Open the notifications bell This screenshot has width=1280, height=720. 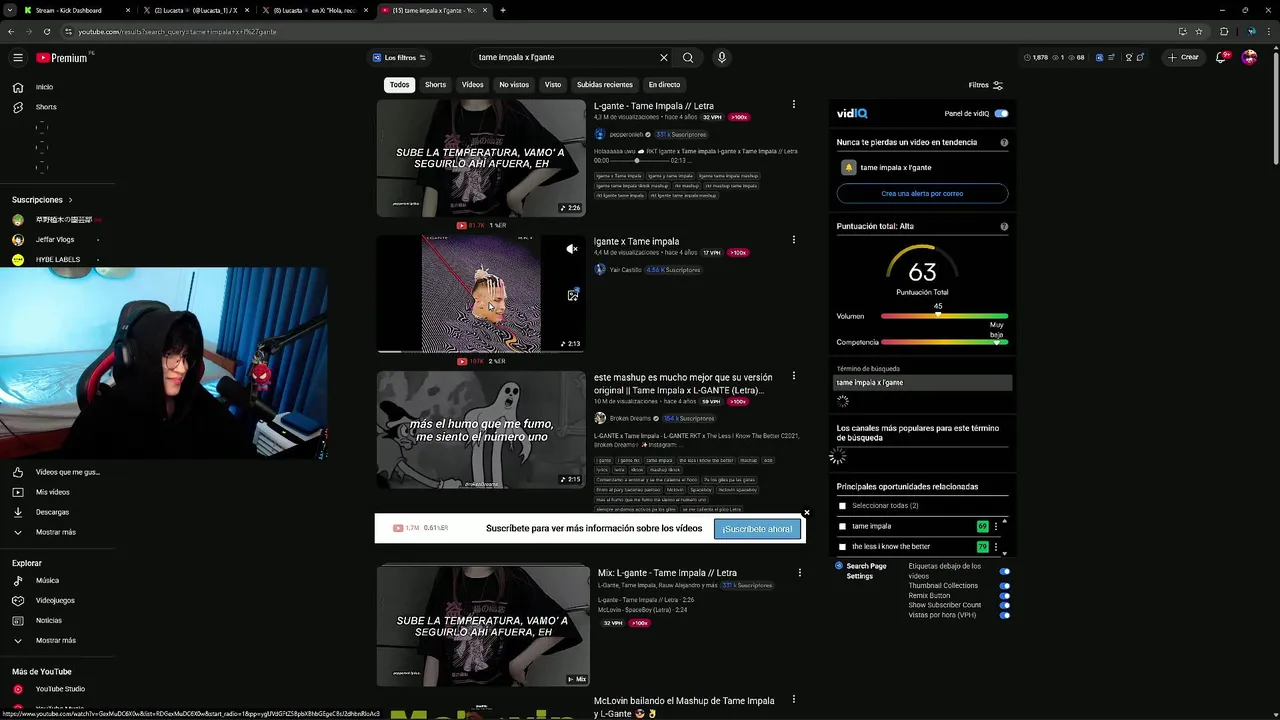[1221, 57]
